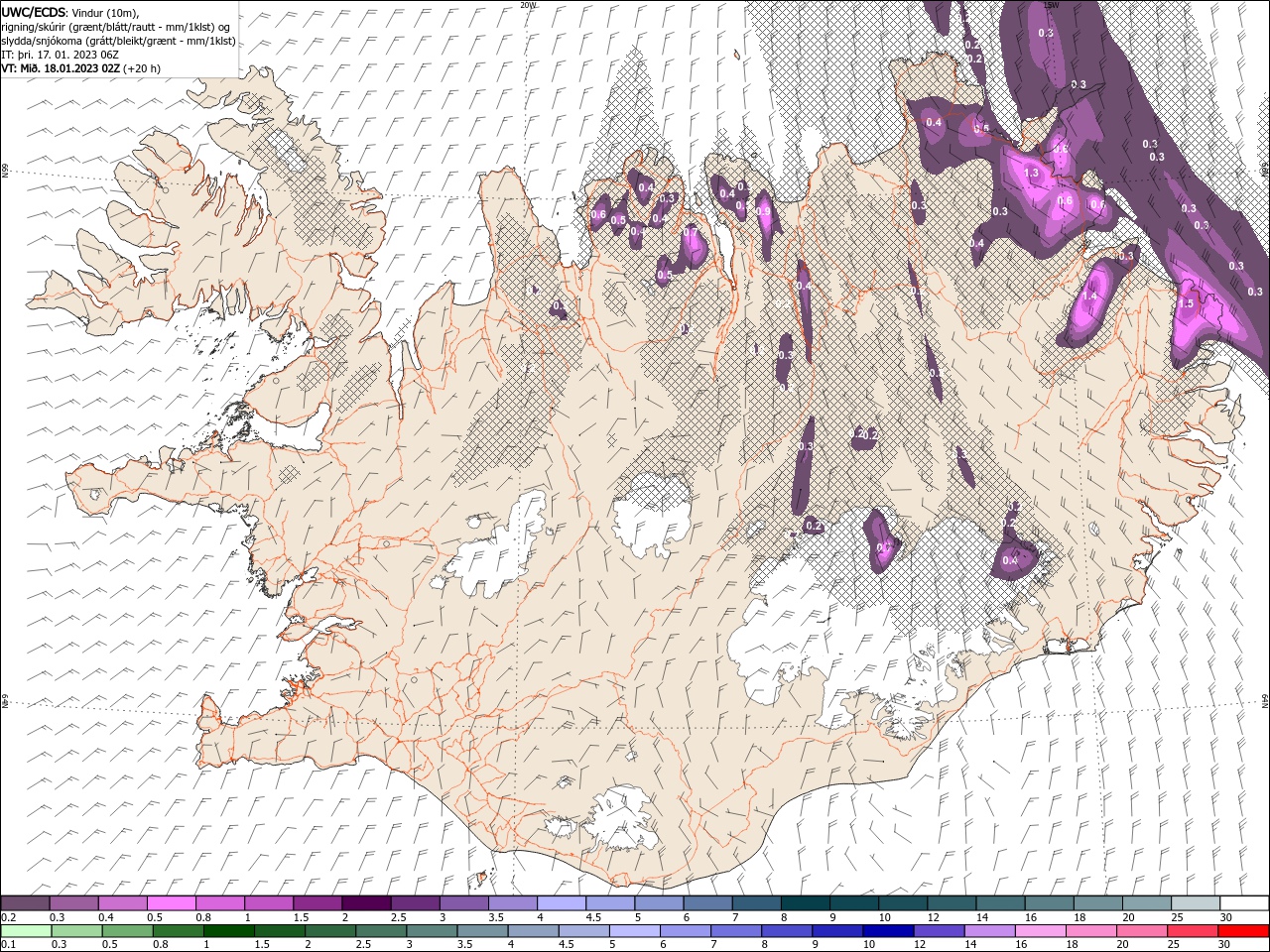Click the light gray swatch labeled 25, upper row

1195,903
